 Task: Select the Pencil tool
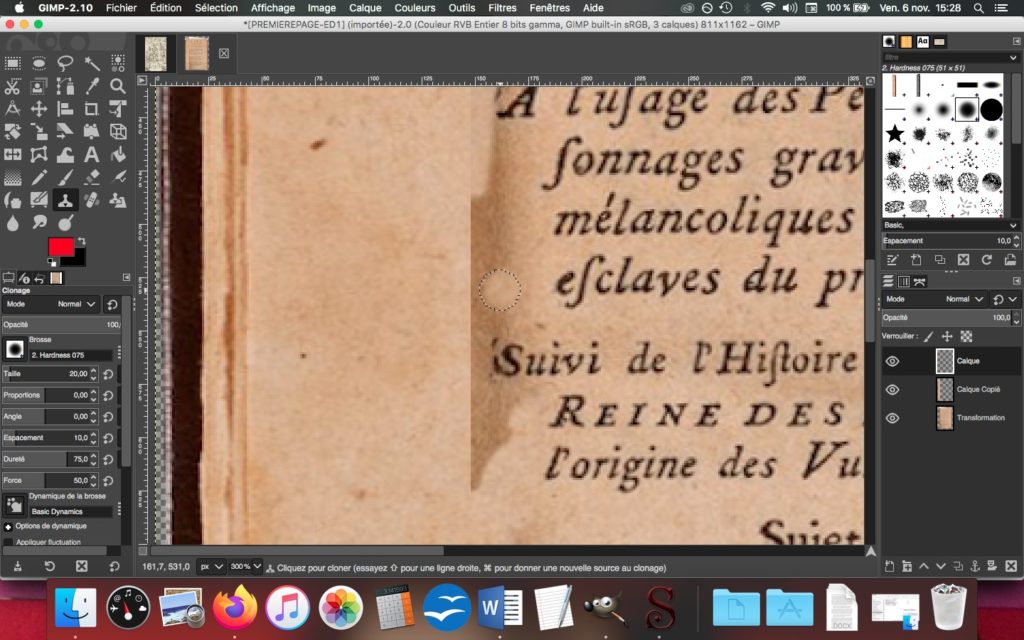click(x=39, y=178)
